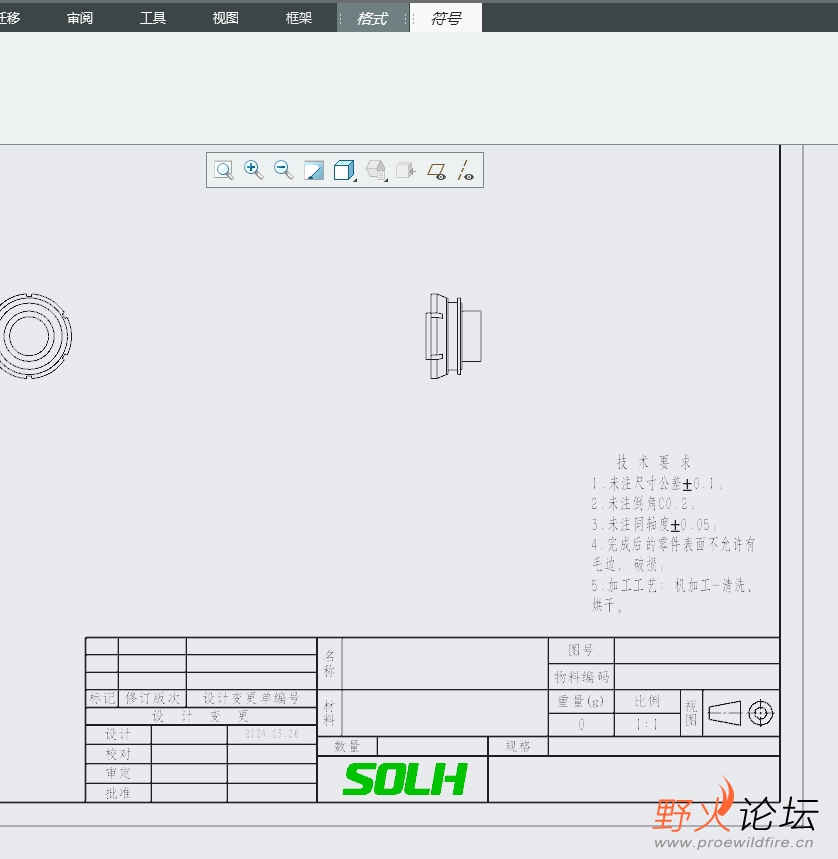Select the Zoom Out magnifier tool
Image resolution: width=838 pixels, height=859 pixels.
point(284,170)
